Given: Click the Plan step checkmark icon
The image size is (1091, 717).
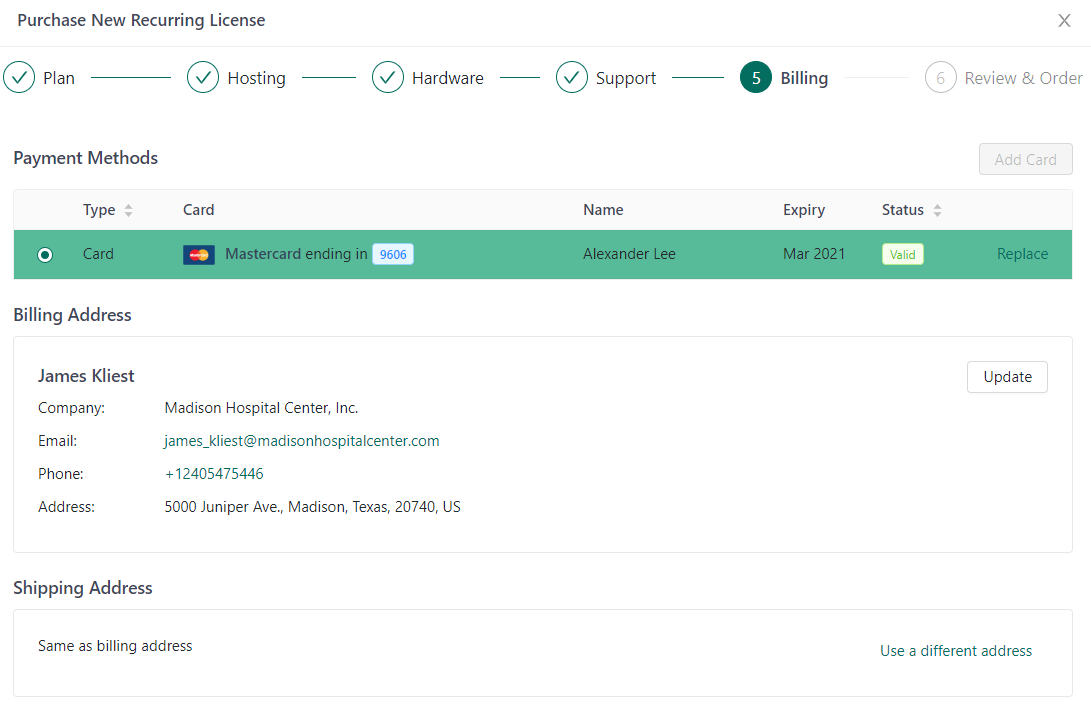Looking at the screenshot, I should click(19, 78).
